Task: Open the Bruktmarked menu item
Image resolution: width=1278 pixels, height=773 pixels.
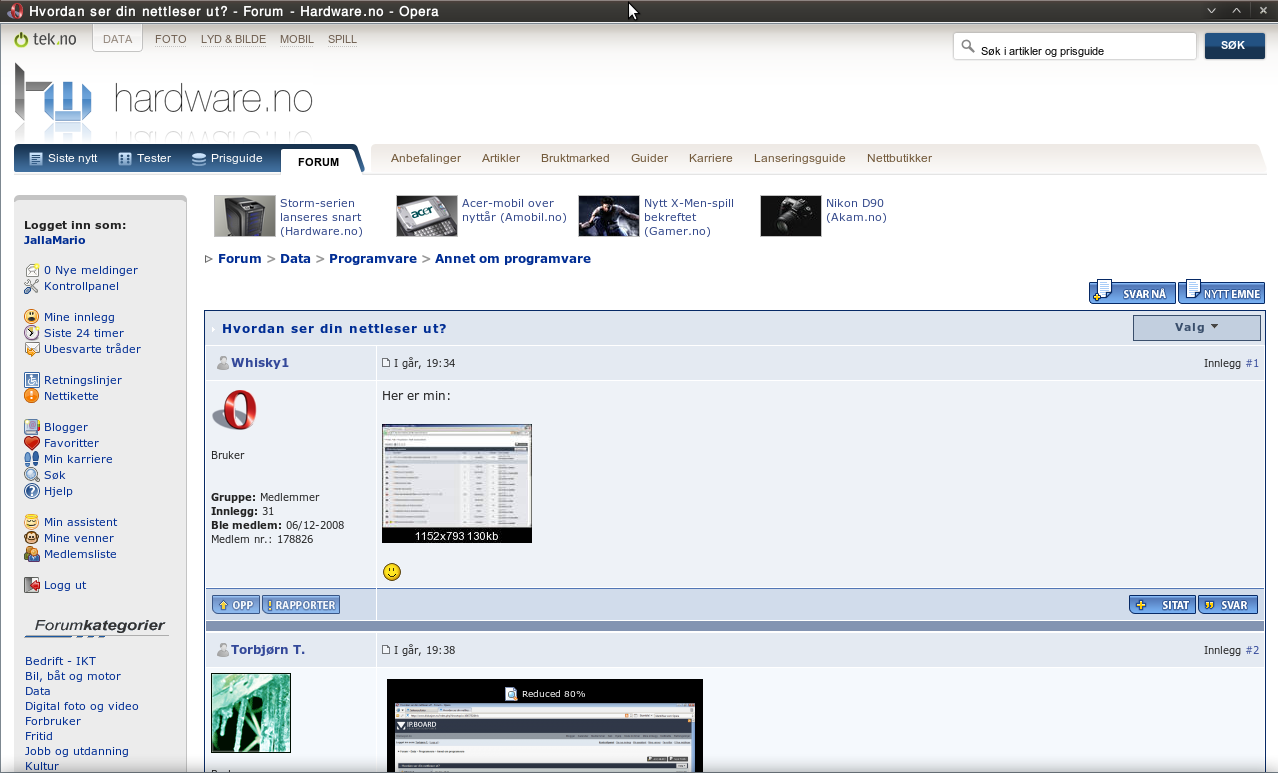Action: tap(575, 158)
